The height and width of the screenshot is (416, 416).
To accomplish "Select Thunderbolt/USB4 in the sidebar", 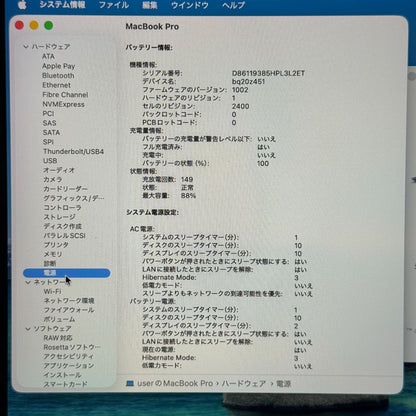I will [73, 151].
